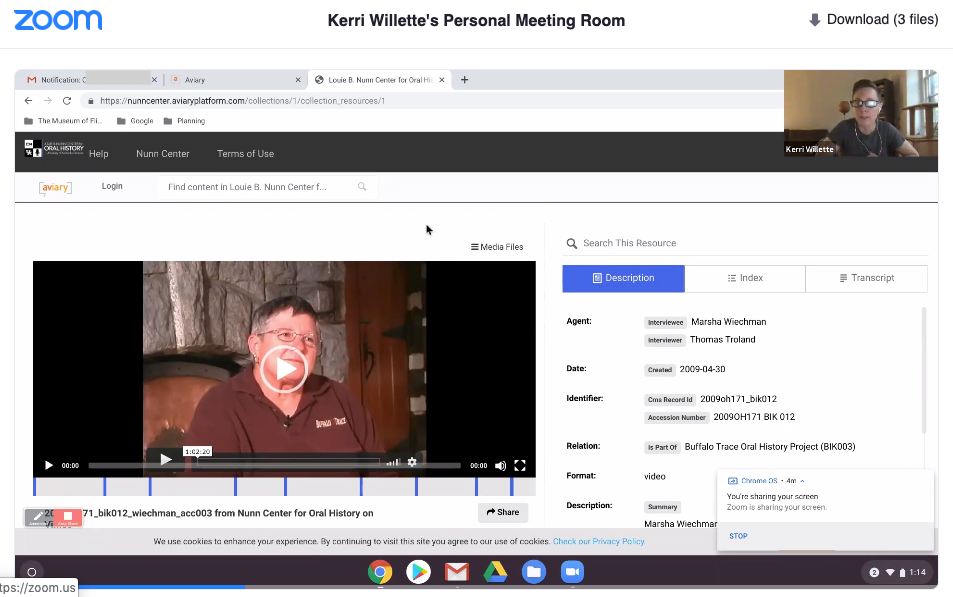Open a new browser tab
Viewport: 953px width, 597px height.
[464, 80]
